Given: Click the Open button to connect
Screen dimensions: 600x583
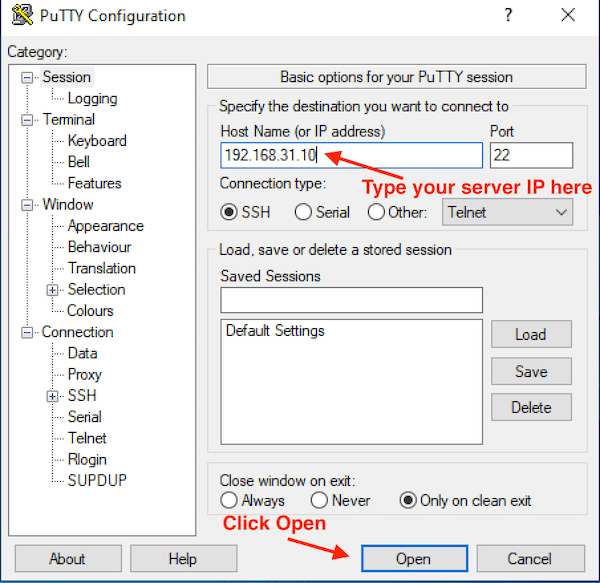Looking at the screenshot, I should (x=413, y=558).
